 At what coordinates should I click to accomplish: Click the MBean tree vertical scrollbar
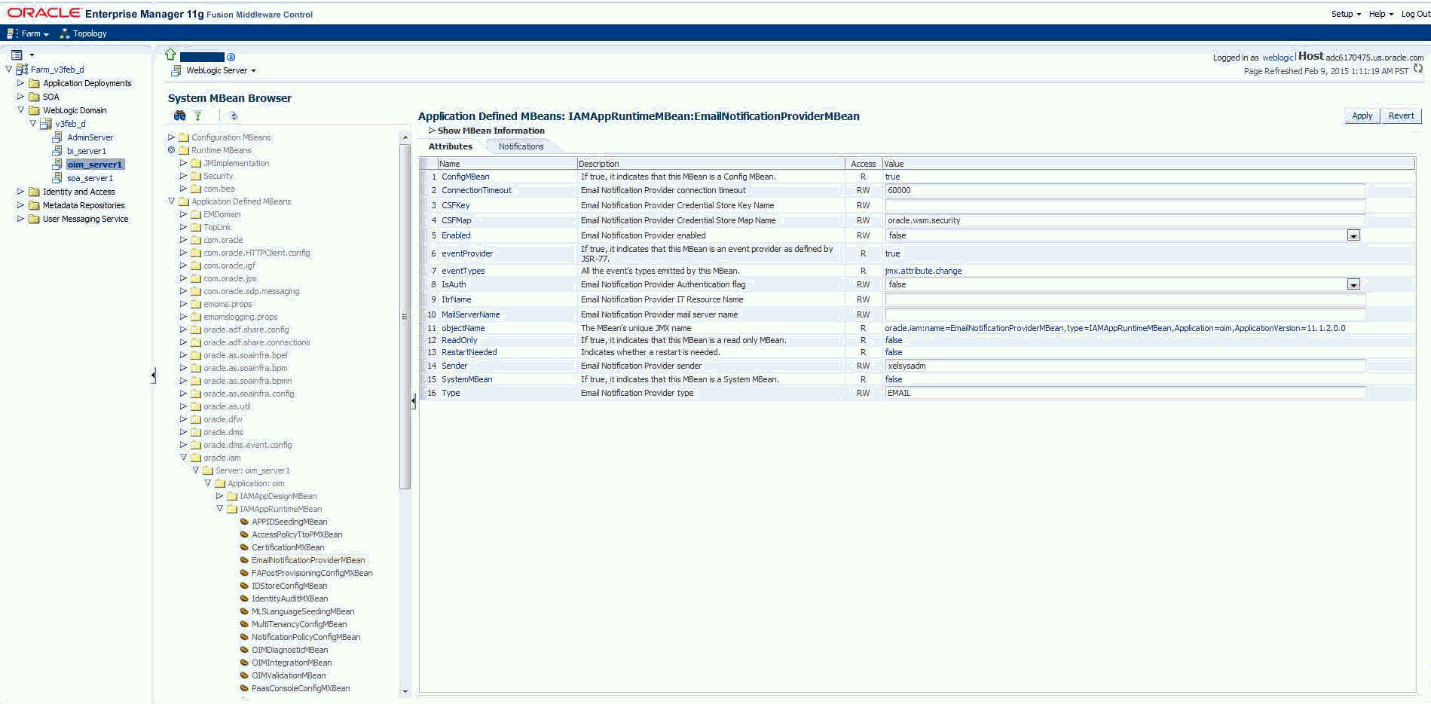coord(404,315)
